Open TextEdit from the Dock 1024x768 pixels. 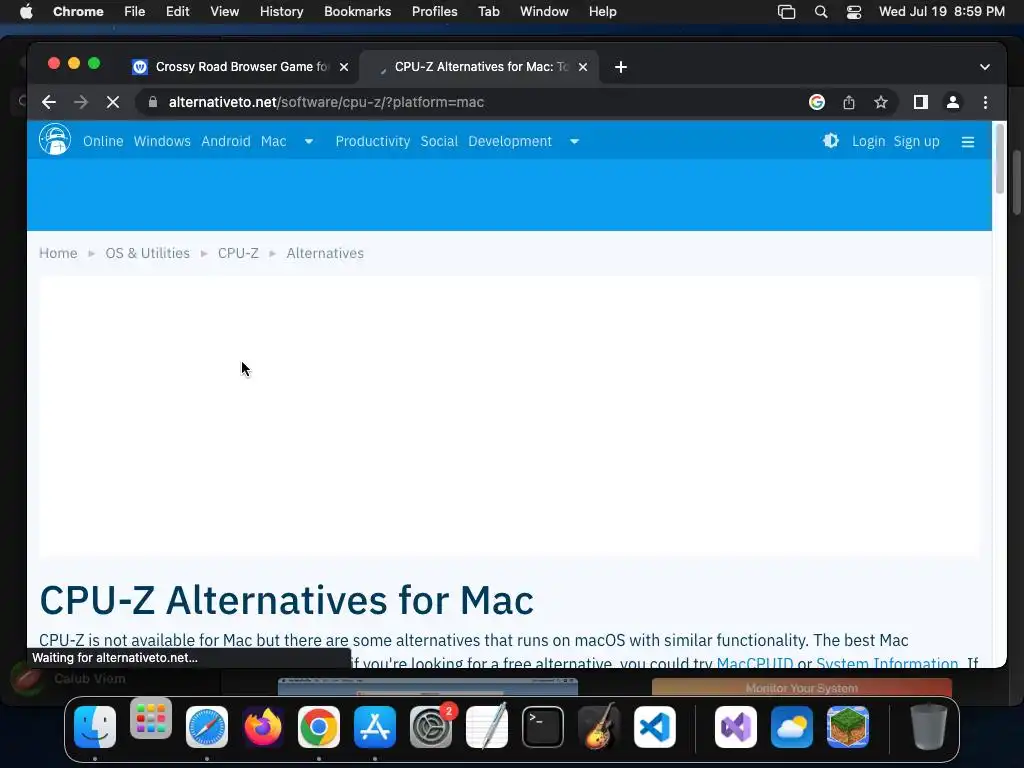point(487,725)
